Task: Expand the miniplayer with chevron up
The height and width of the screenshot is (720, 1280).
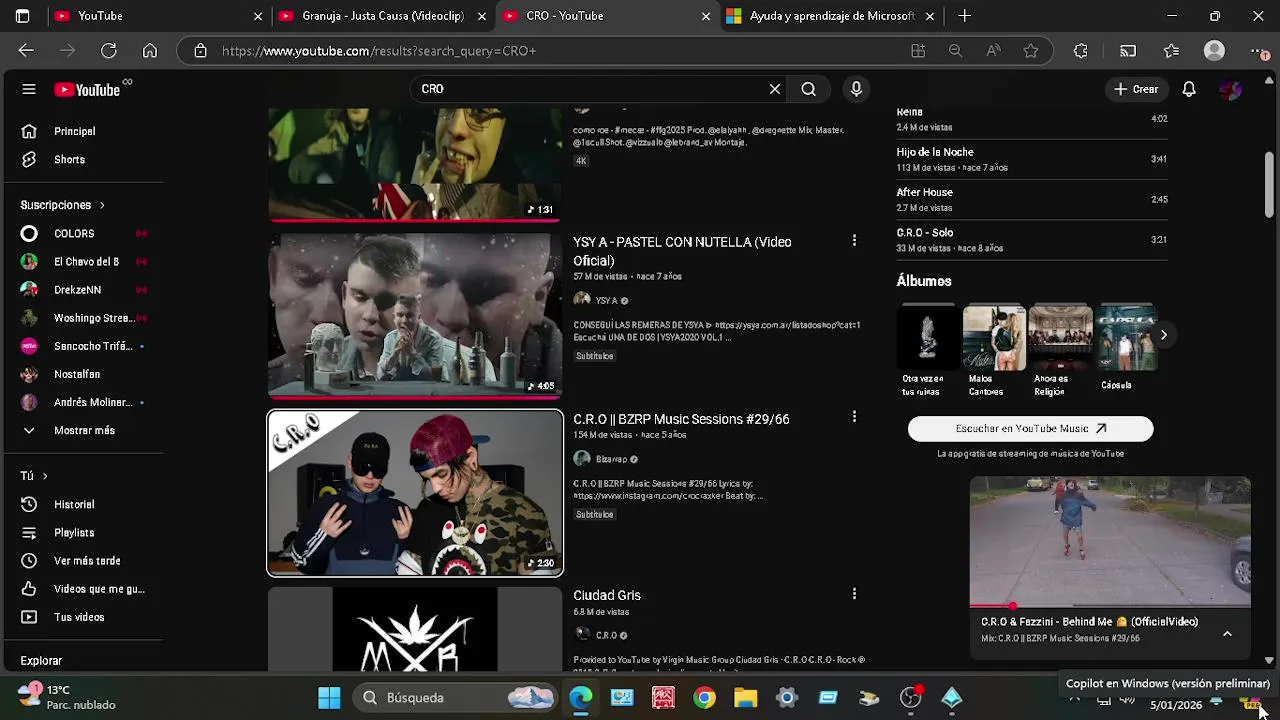Action: point(1227,634)
